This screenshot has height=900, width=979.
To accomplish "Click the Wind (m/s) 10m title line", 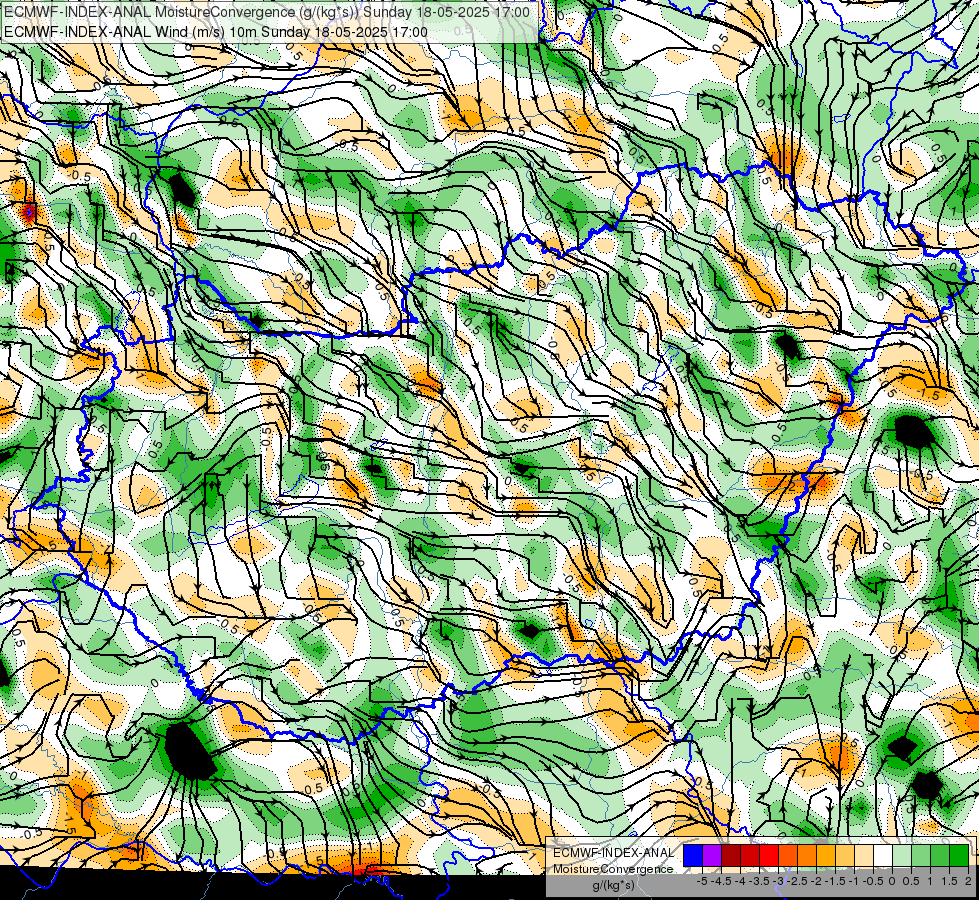I will pyautogui.click(x=216, y=32).
